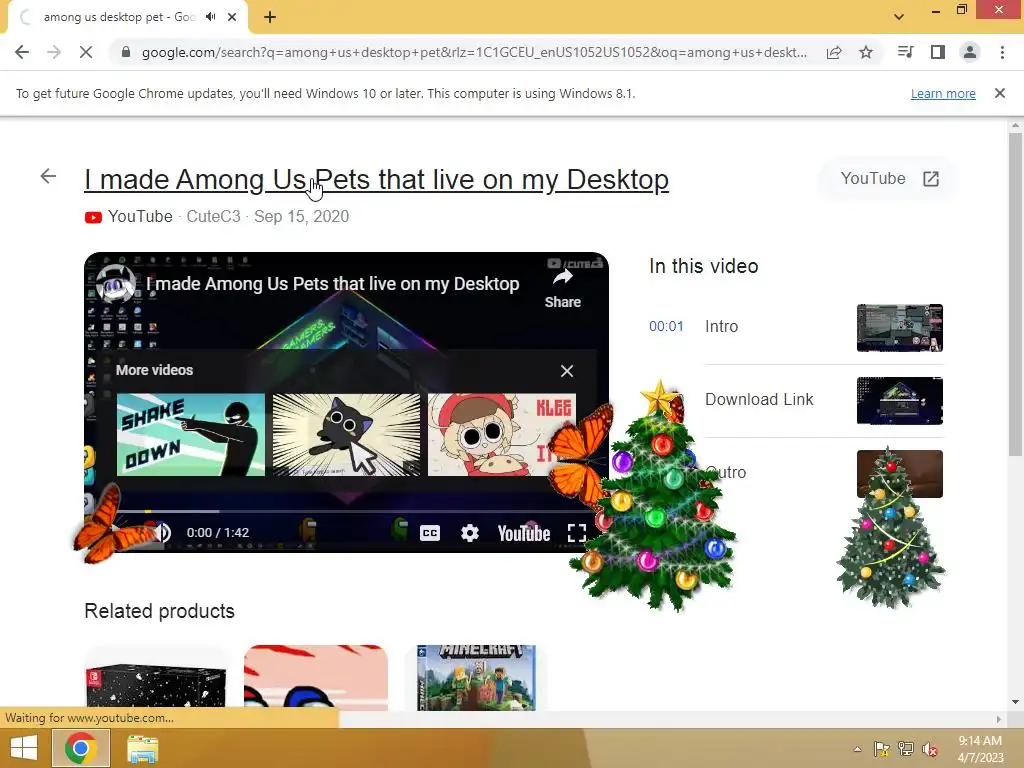Image resolution: width=1024 pixels, height=768 pixels.
Task: Open the Among Us related product card
Action: click(x=316, y=678)
